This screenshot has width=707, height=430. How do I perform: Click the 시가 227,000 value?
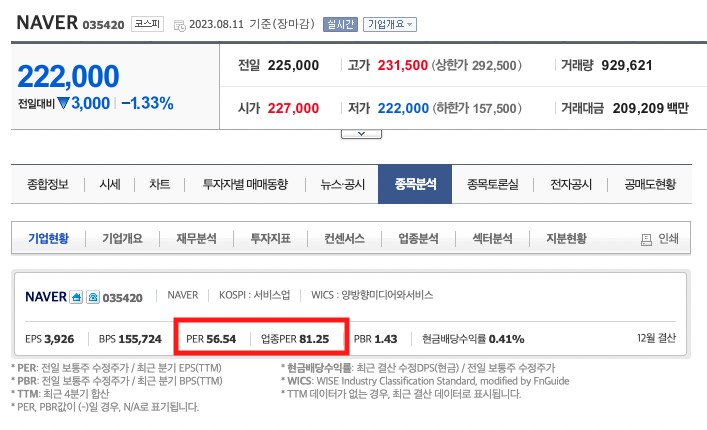(x=293, y=108)
